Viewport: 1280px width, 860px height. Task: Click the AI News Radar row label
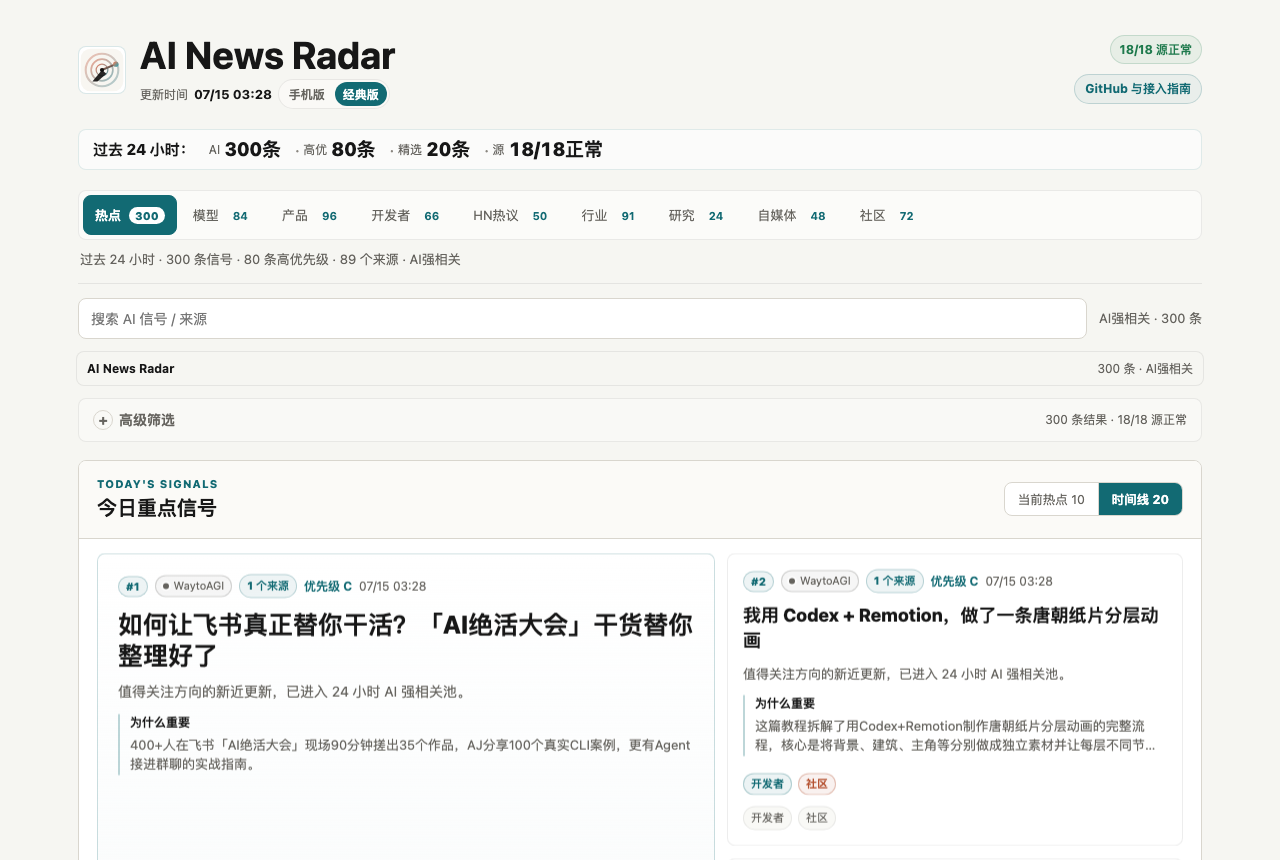pos(131,368)
